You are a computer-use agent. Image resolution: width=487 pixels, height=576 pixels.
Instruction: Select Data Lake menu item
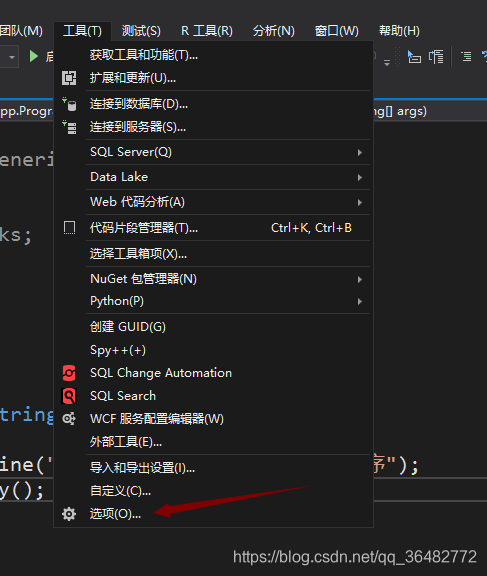[x=213, y=177]
